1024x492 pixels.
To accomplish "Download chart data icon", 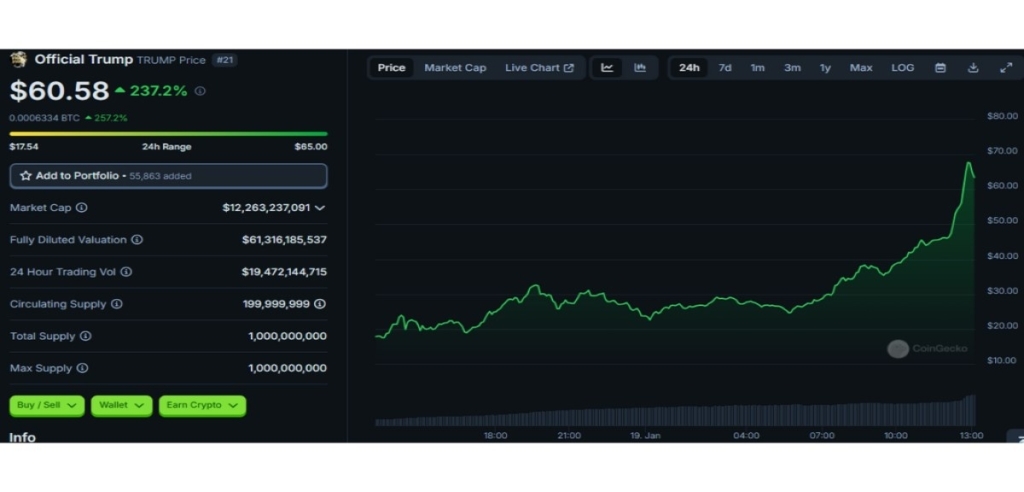I will (973, 68).
